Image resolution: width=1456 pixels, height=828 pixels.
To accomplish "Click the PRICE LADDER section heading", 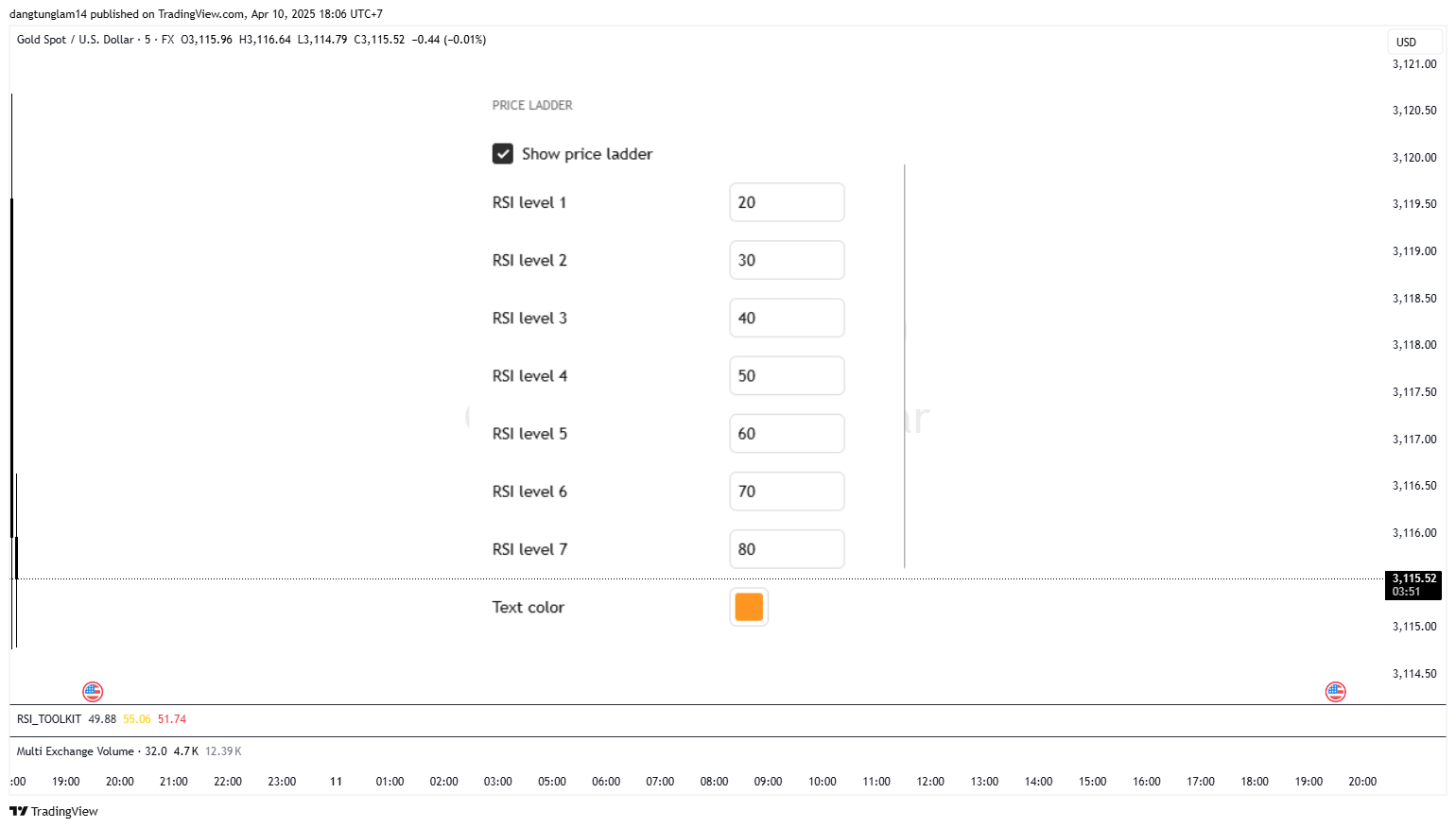I will coord(532,105).
